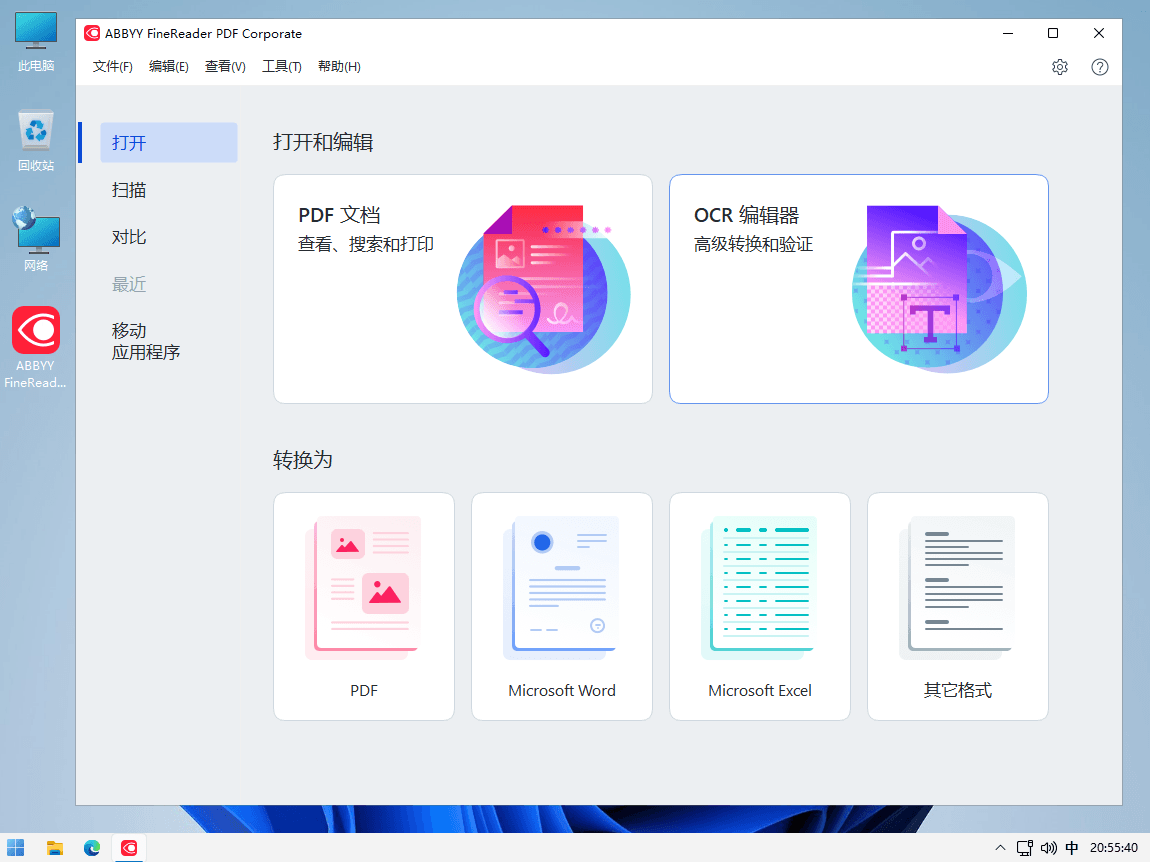Click the Microsoft Word label
This screenshot has width=1150, height=862.
(x=562, y=690)
